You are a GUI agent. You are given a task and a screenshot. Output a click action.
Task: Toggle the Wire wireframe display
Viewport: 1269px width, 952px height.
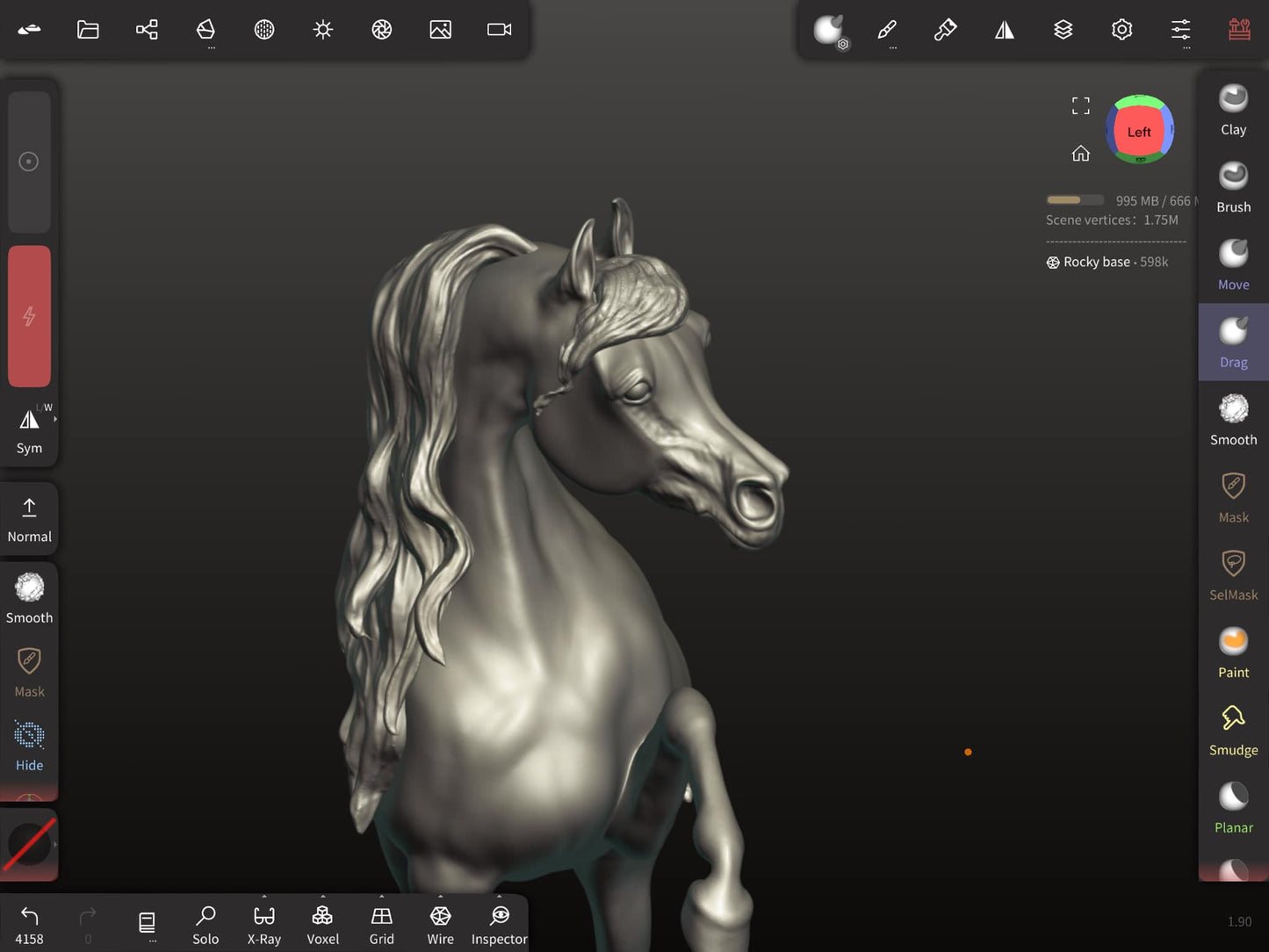[x=440, y=925]
